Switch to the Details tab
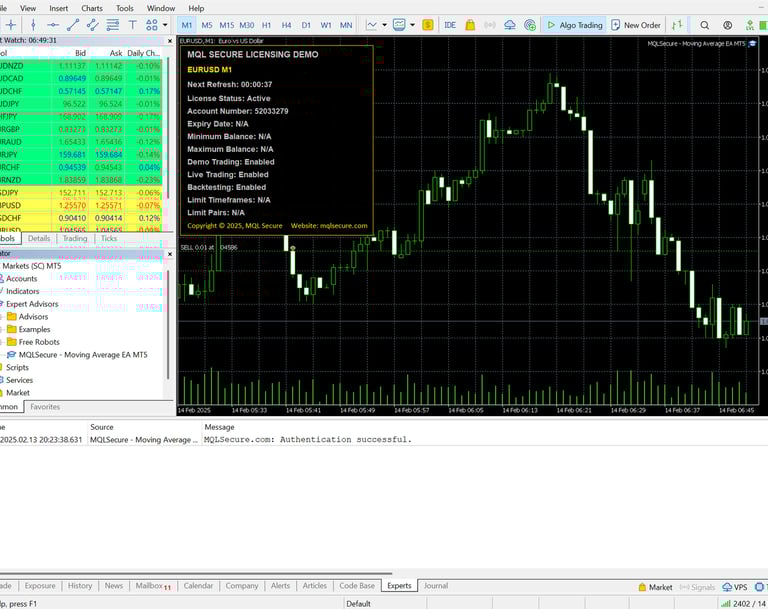This screenshot has height=609, width=768. tap(39, 238)
